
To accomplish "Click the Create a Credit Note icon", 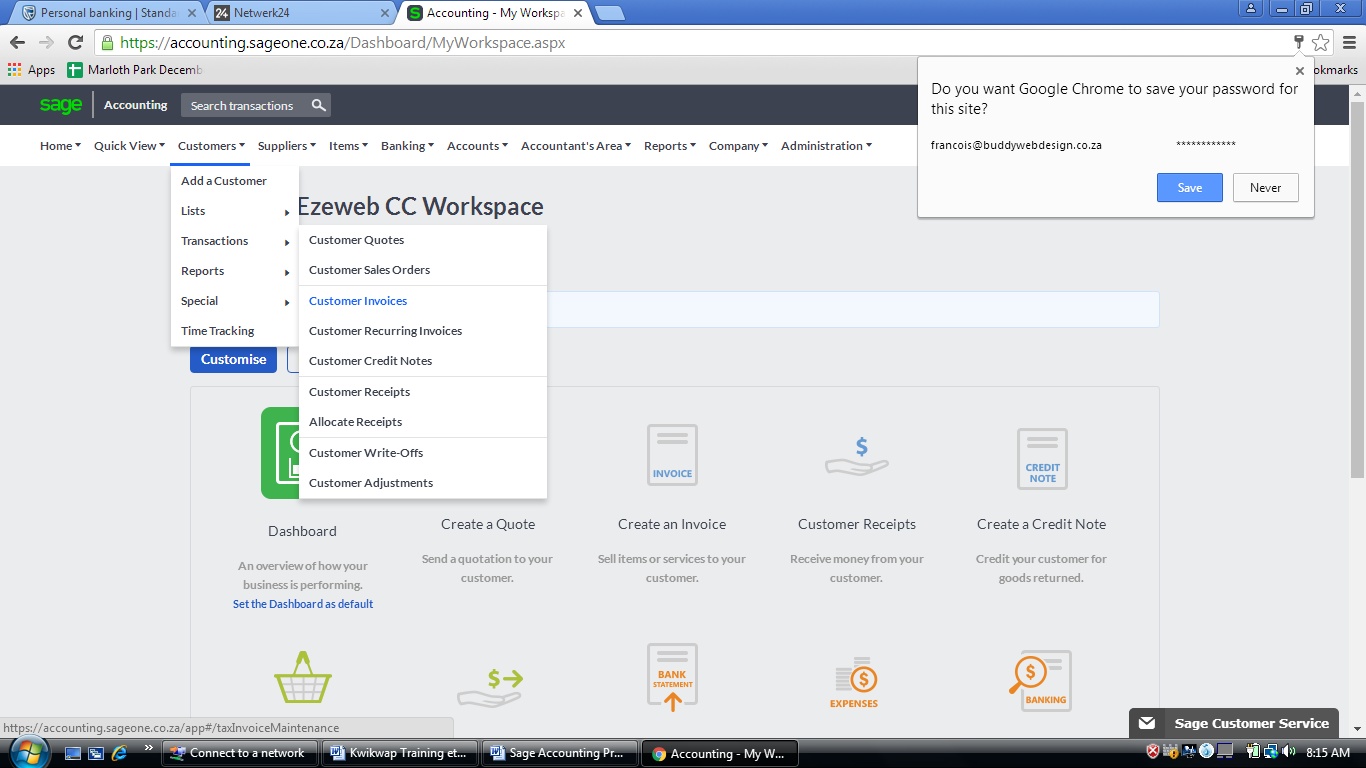I will [1042, 459].
